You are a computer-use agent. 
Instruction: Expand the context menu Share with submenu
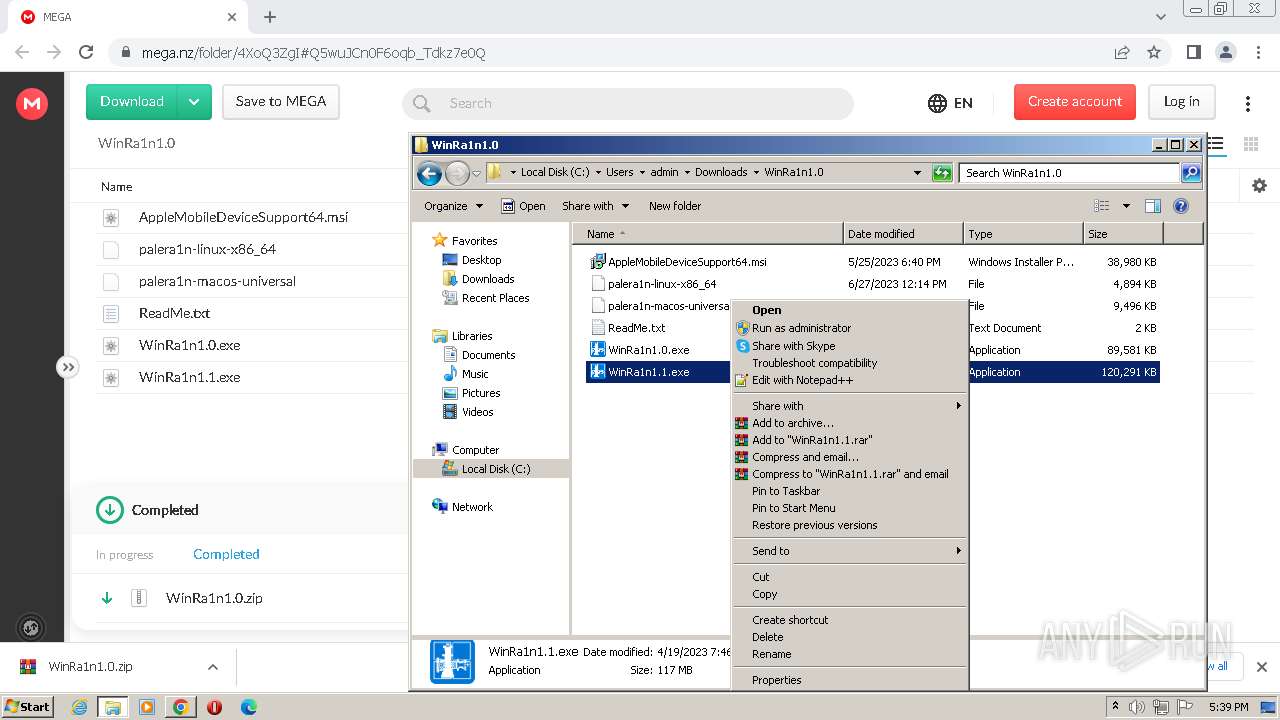click(x=850, y=406)
